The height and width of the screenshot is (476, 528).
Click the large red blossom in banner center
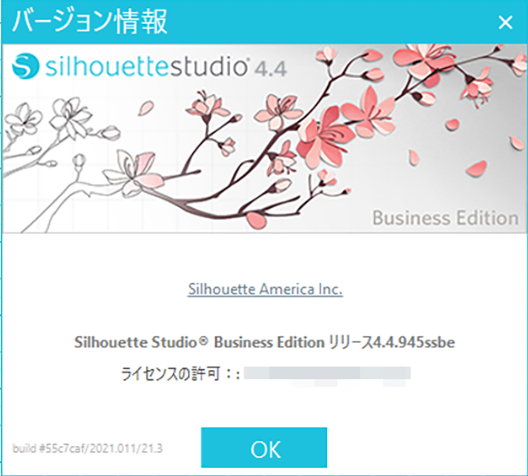[322, 138]
